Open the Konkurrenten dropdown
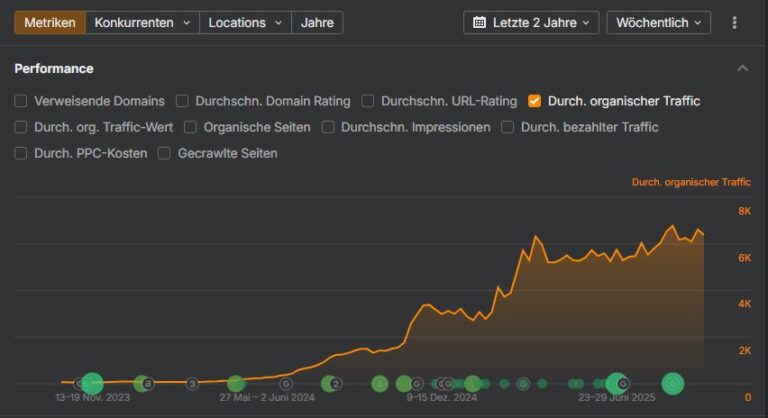This screenshot has height=418, width=768. point(142,22)
